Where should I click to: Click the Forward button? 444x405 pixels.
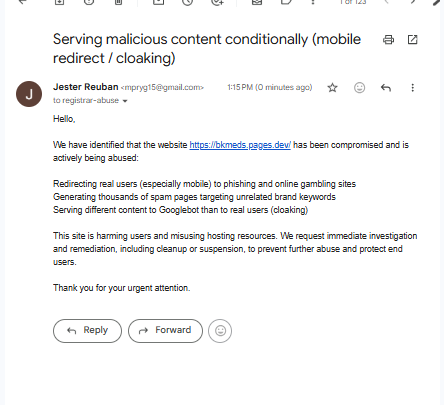click(x=165, y=331)
